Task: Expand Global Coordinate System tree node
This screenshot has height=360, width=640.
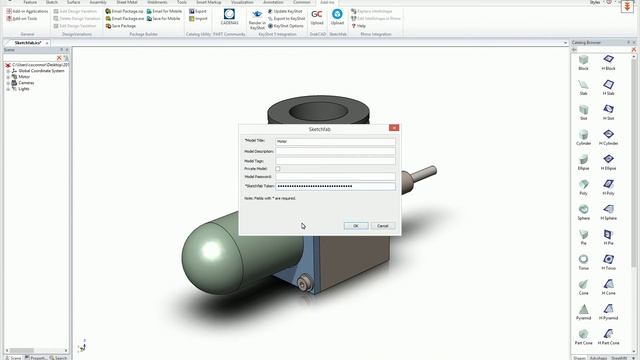Action: [x=8, y=71]
